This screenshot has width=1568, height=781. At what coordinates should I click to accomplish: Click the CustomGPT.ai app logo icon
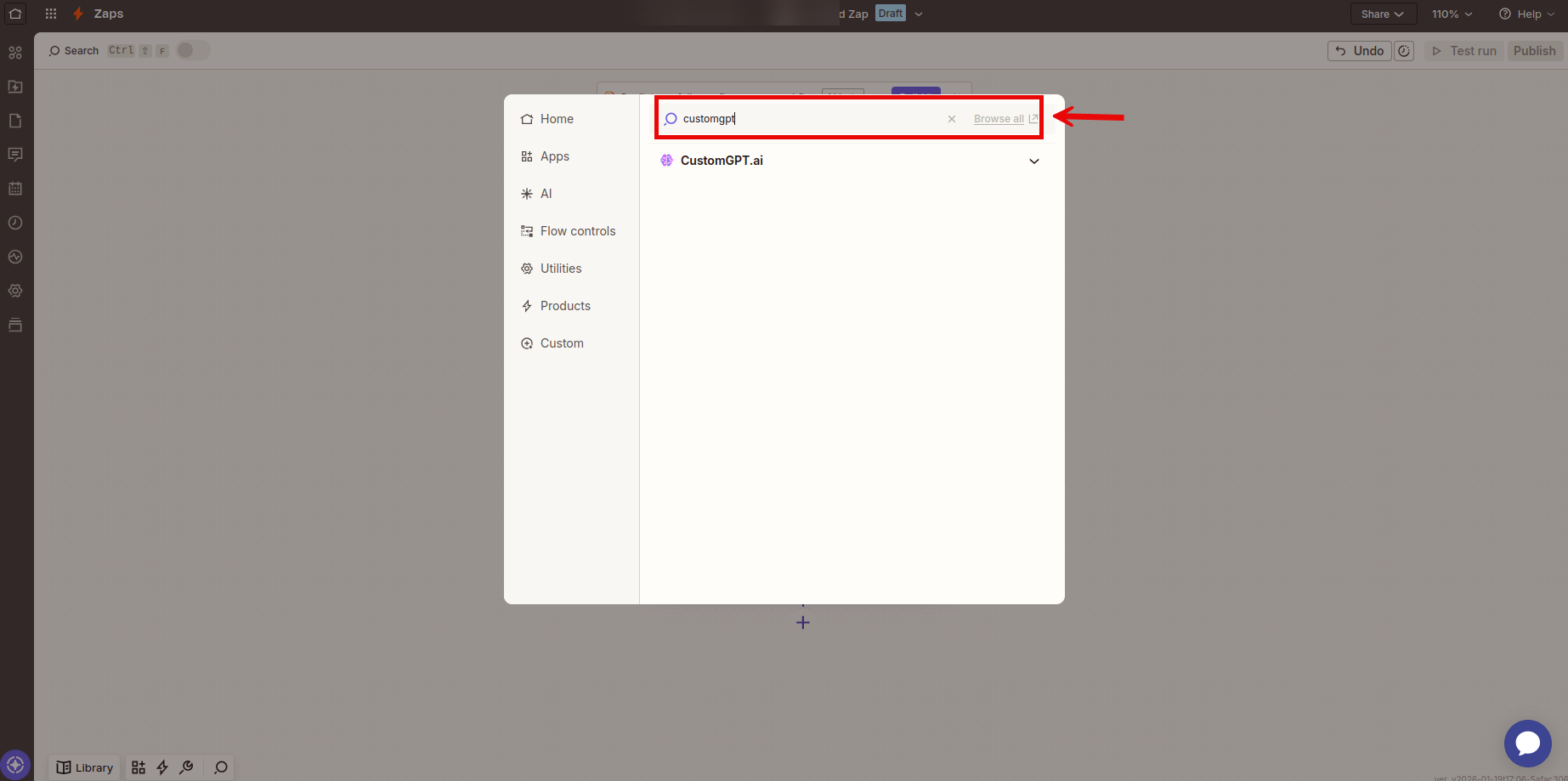pyautogui.click(x=666, y=161)
